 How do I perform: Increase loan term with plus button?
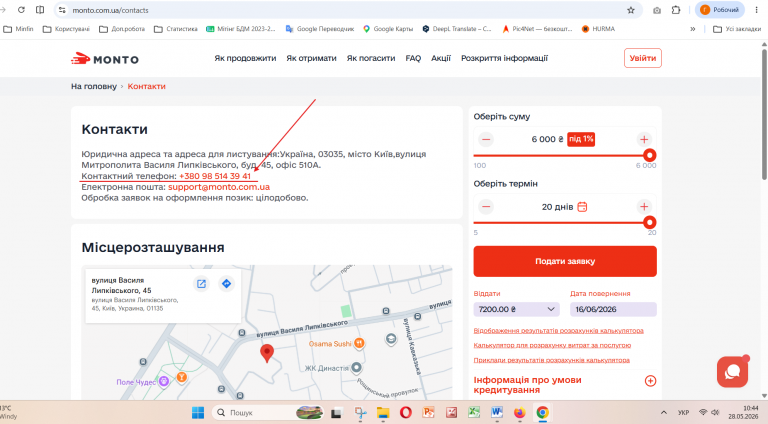click(x=644, y=207)
